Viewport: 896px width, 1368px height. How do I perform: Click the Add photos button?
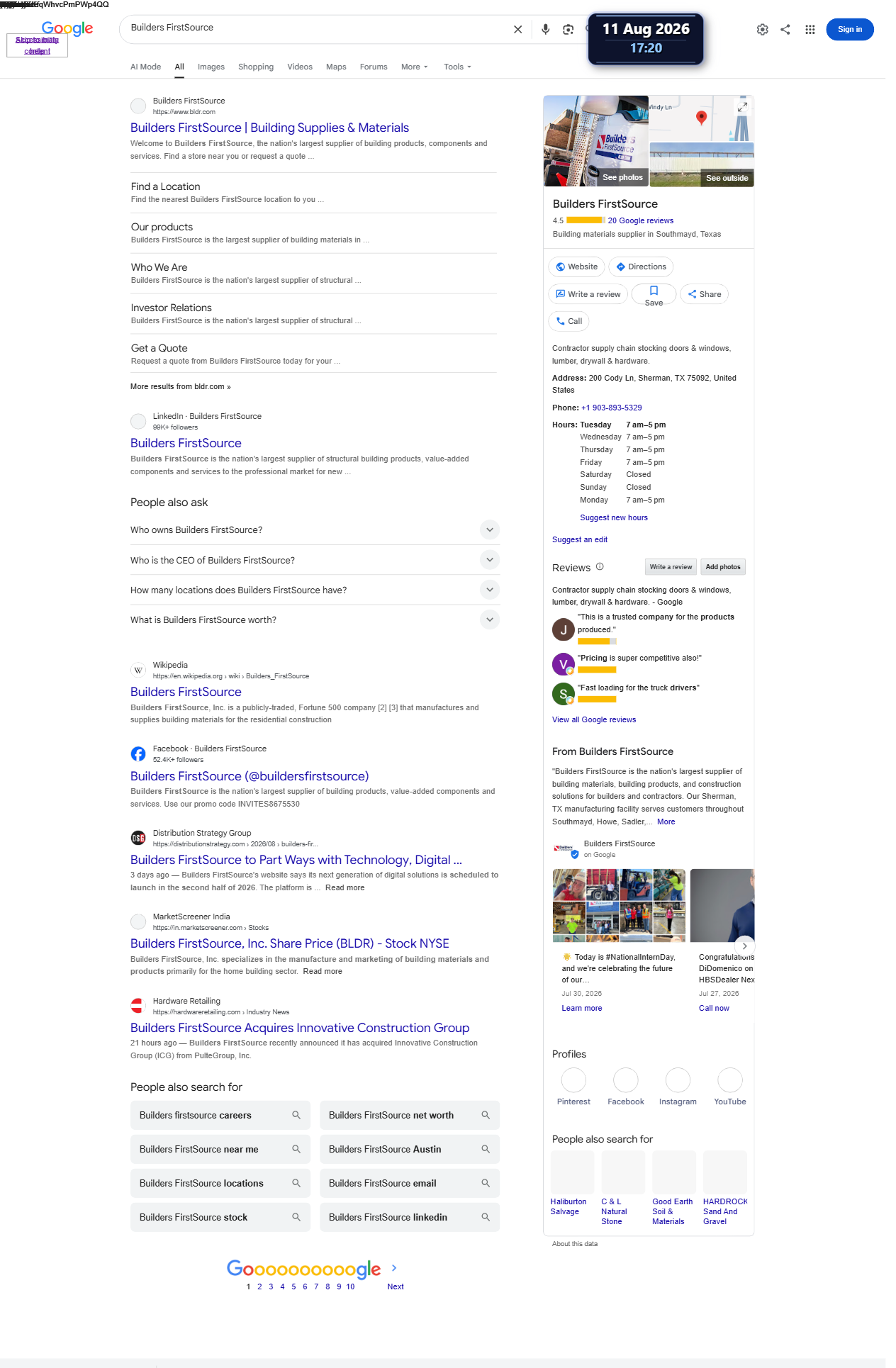pos(723,567)
